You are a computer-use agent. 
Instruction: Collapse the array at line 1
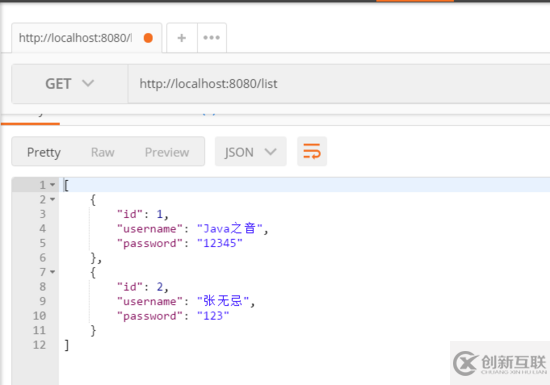point(53,185)
